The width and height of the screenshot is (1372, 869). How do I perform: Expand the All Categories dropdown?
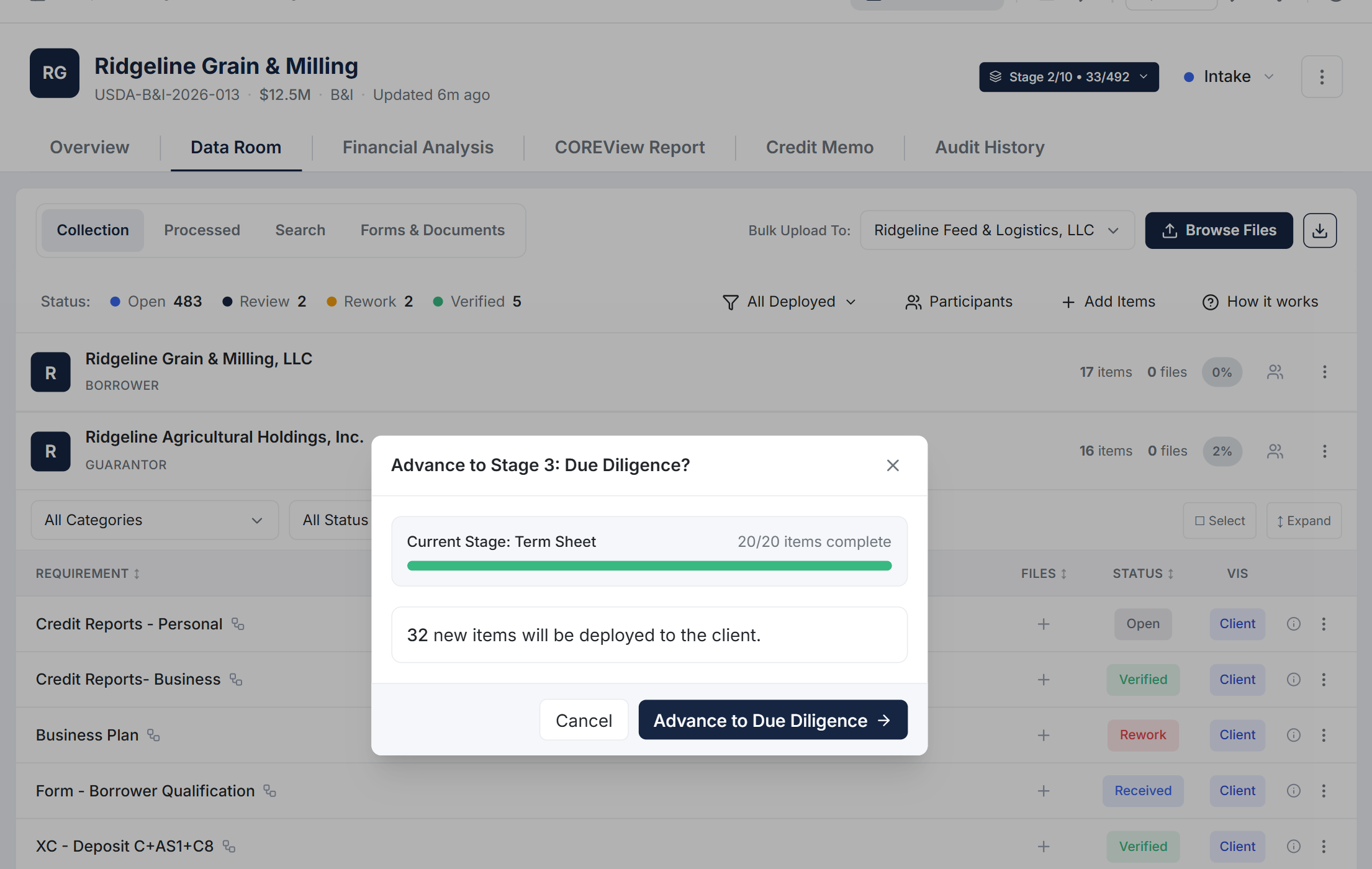[x=154, y=520]
